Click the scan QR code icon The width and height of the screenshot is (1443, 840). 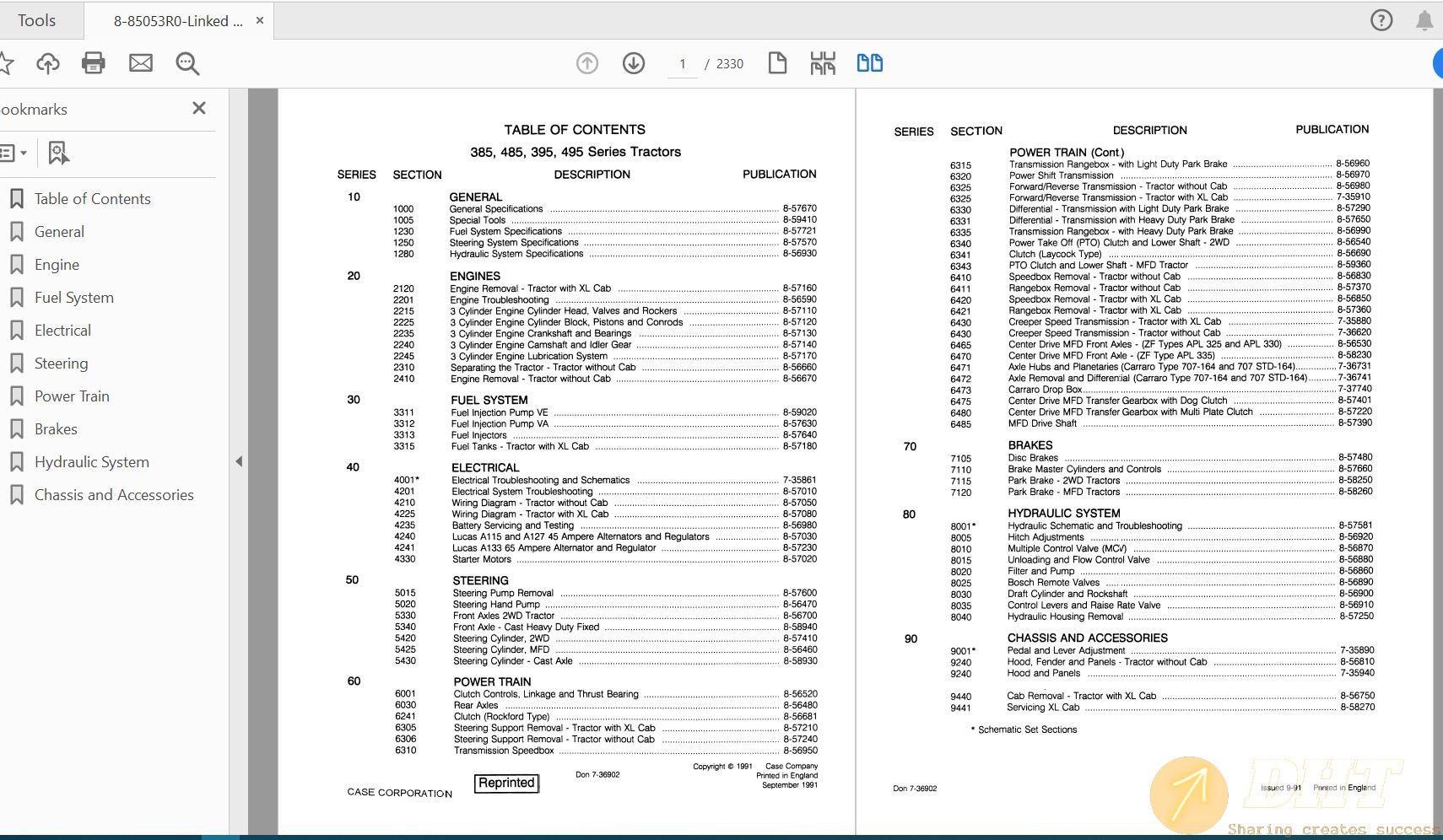(x=823, y=63)
